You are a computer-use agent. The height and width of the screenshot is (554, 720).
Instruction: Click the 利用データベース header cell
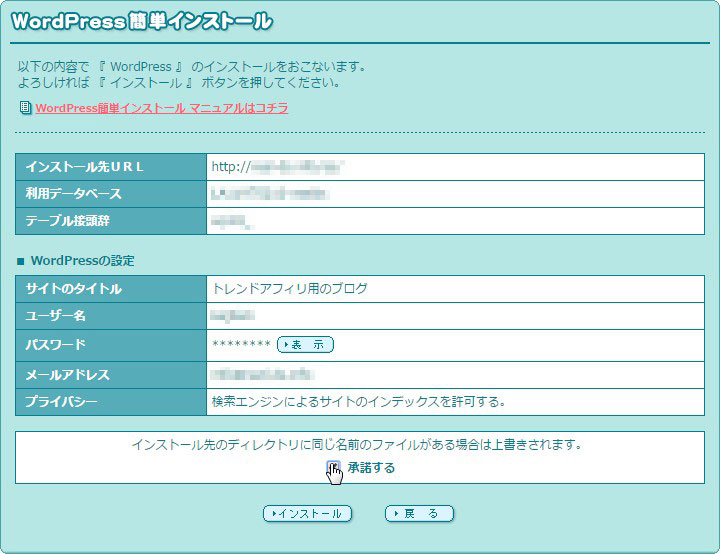(111, 194)
